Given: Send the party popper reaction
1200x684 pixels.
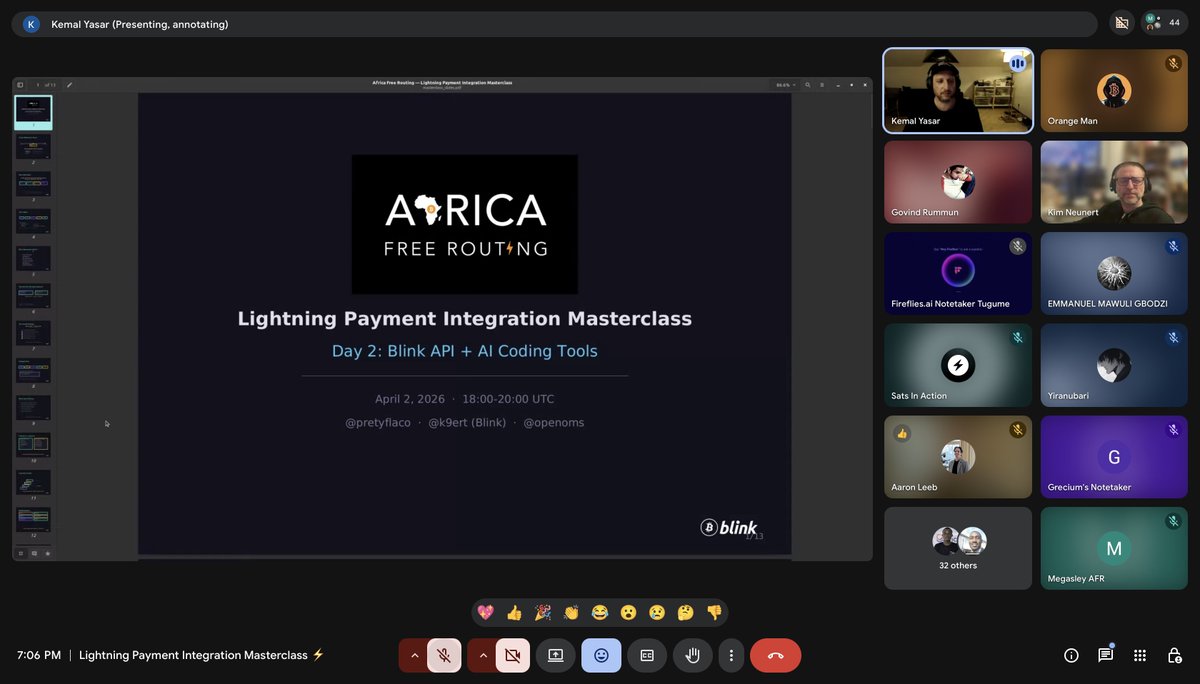Looking at the screenshot, I should click(x=543, y=612).
